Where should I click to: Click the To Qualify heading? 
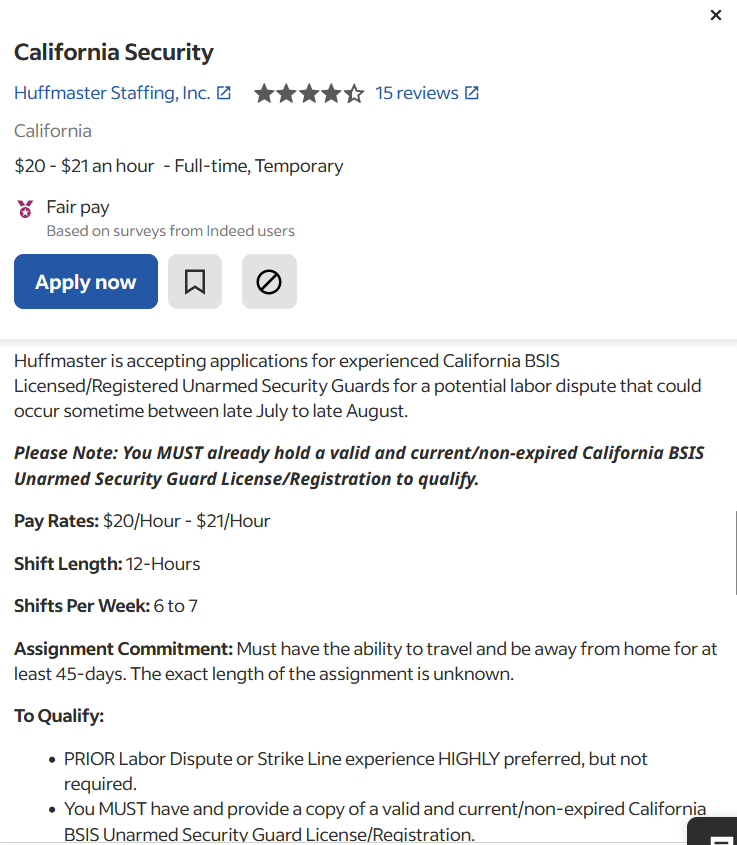click(59, 716)
